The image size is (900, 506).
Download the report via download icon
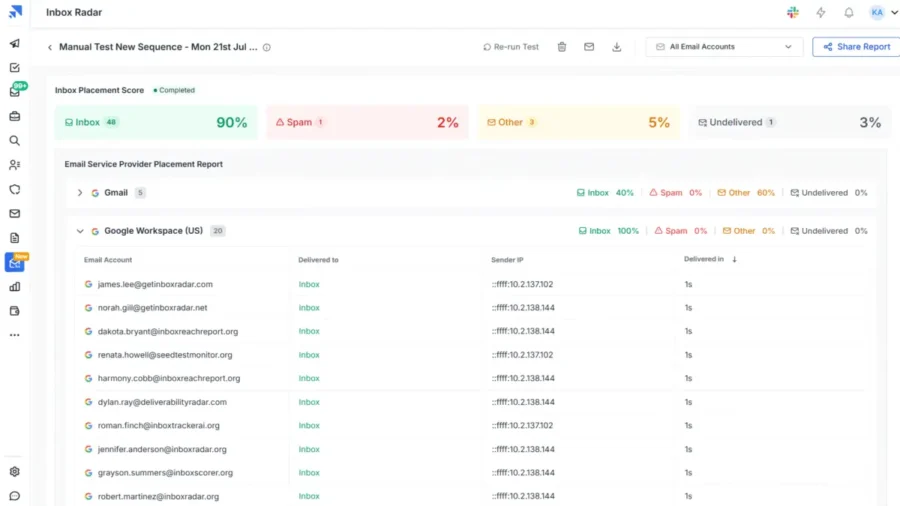617,47
